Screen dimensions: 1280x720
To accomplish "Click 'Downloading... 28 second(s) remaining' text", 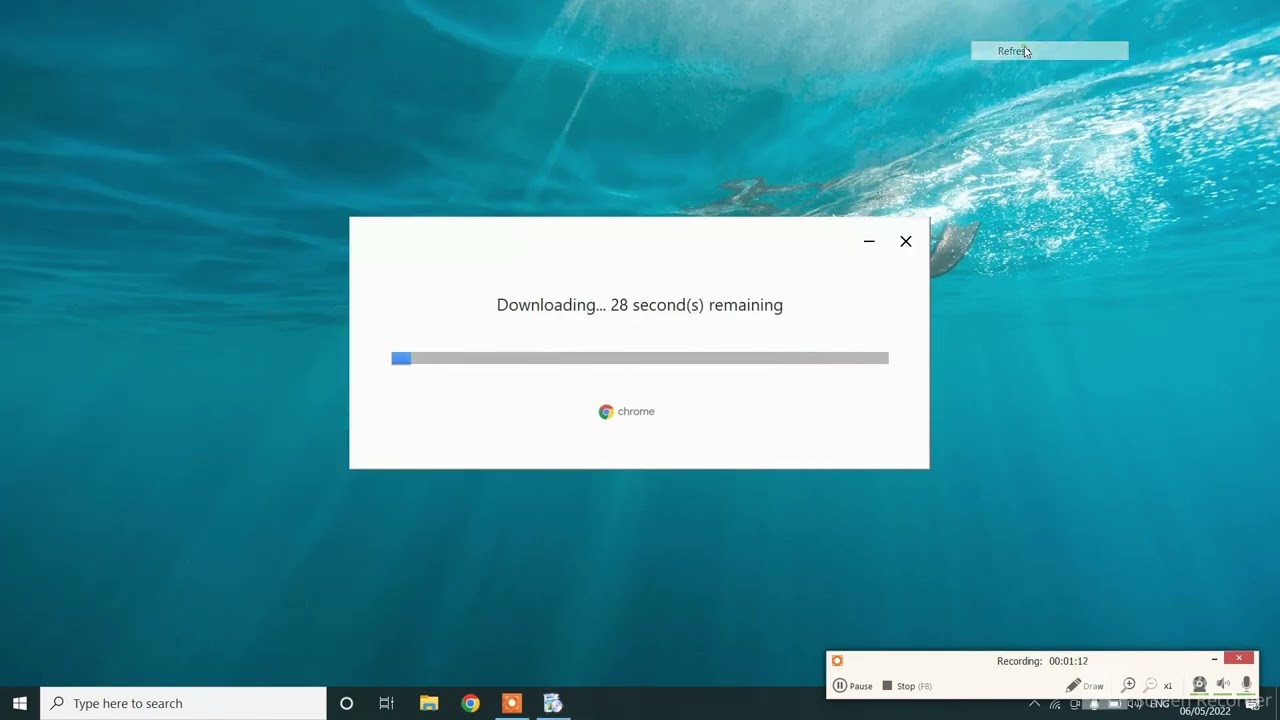I will coord(640,305).
